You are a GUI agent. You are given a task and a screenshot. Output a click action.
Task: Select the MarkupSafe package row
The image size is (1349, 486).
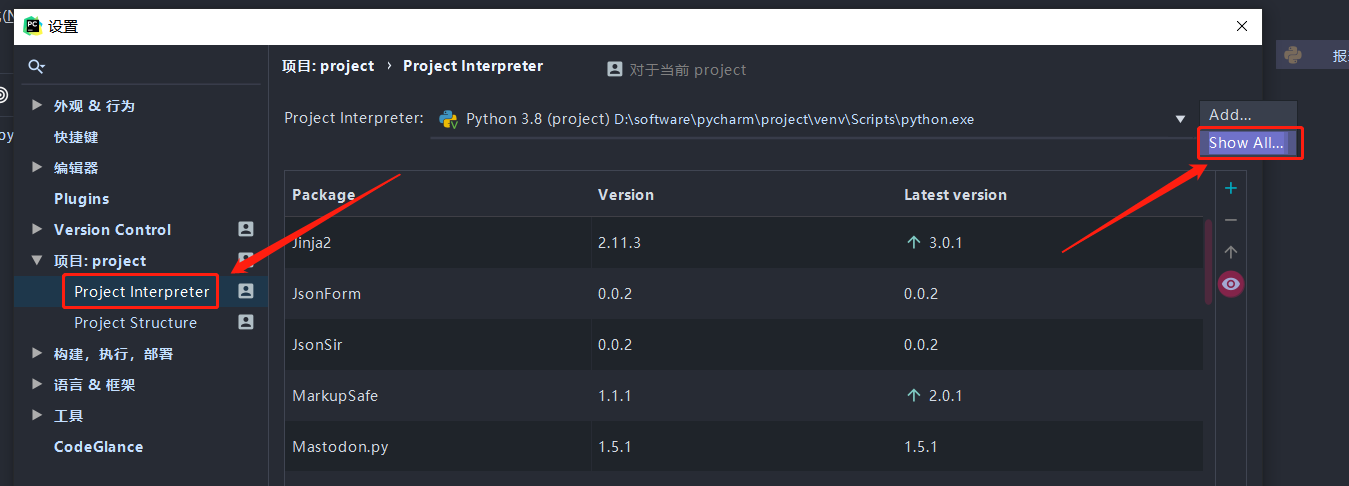pos(744,395)
